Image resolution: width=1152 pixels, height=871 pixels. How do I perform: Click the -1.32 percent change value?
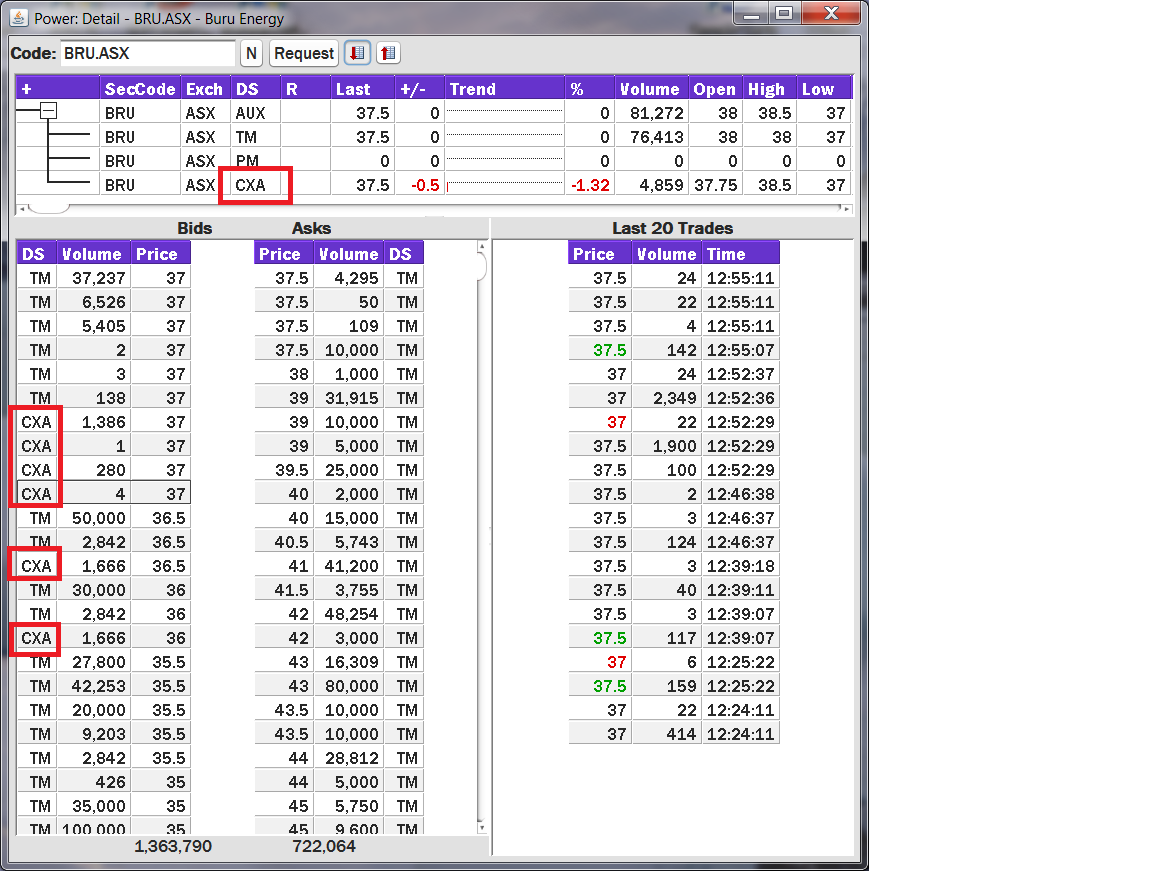[x=589, y=185]
